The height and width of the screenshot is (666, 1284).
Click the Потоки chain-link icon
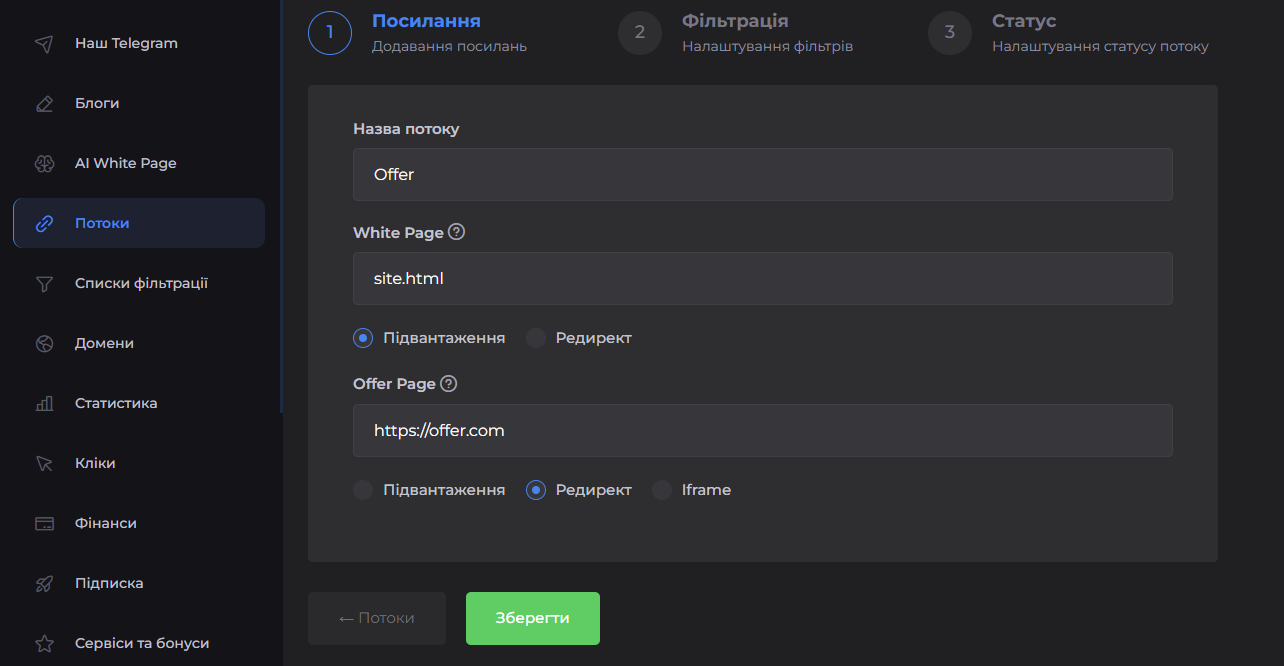[x=44, y=222]
